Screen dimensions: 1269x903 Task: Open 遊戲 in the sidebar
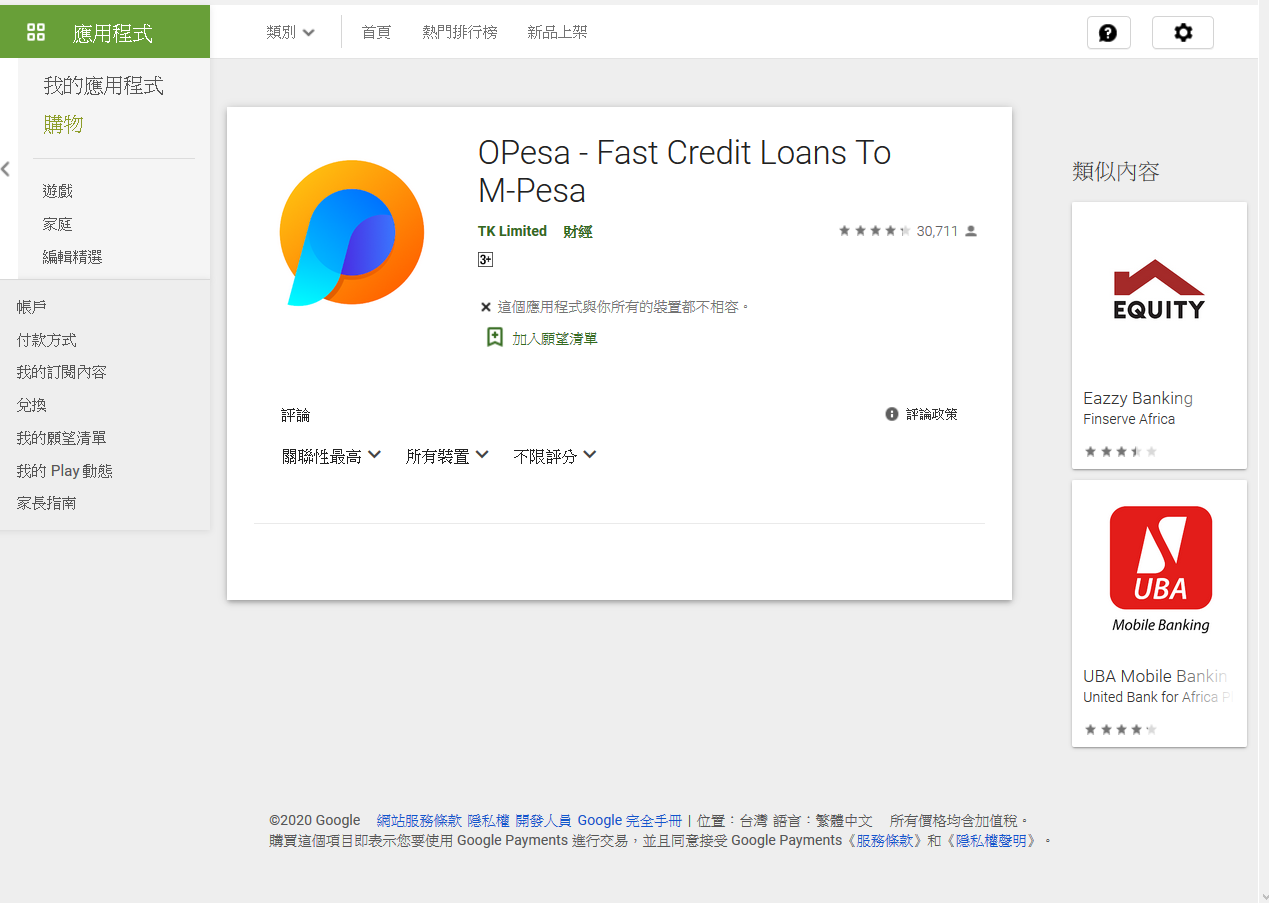58,191
